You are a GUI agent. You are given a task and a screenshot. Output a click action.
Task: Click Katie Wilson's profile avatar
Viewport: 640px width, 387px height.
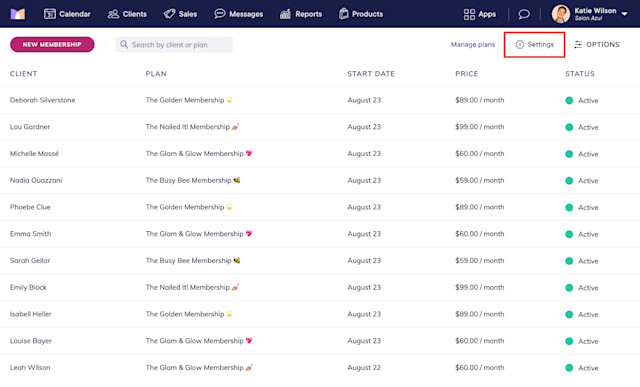coord(561,14)
